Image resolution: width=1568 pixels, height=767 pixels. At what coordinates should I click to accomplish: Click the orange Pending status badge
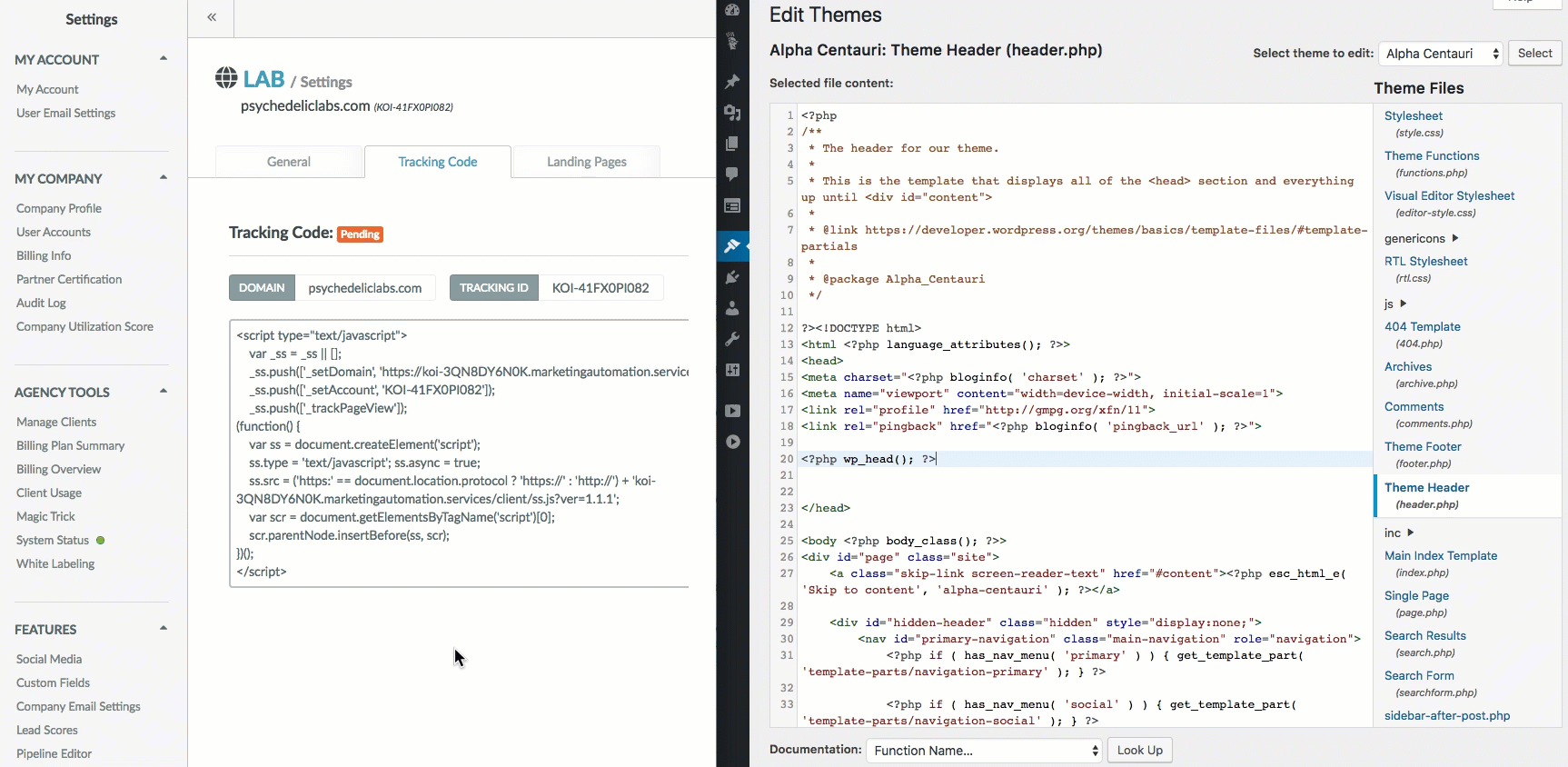(x=360, y=234)
